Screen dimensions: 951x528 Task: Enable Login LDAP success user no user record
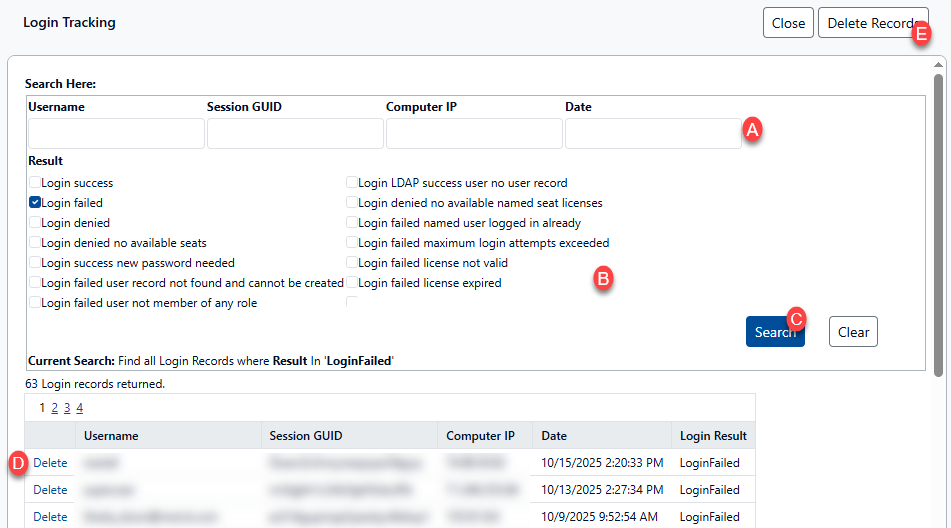click(352, 183)
